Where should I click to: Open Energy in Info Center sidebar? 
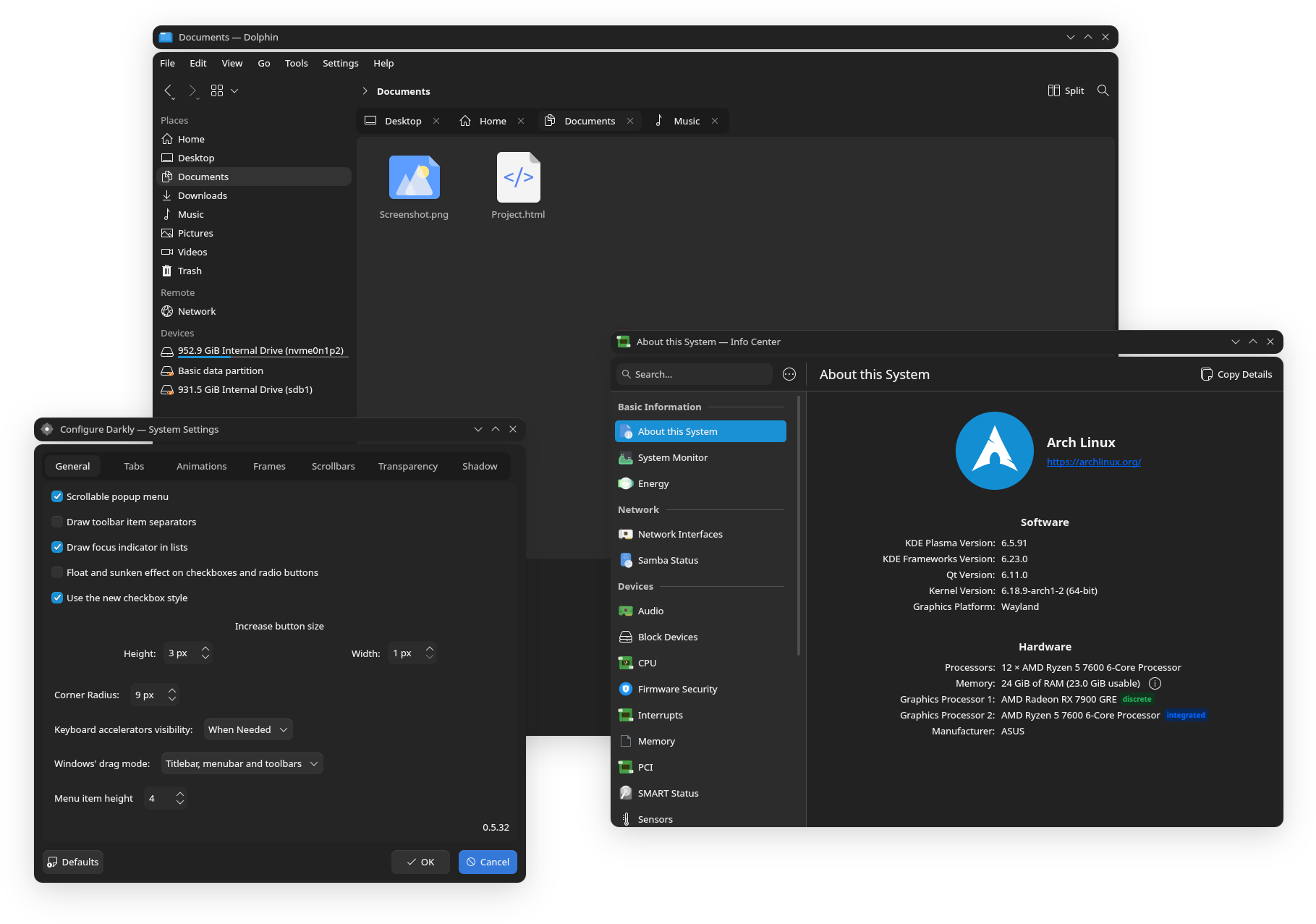pyautogui.click(x=700, y=483)
